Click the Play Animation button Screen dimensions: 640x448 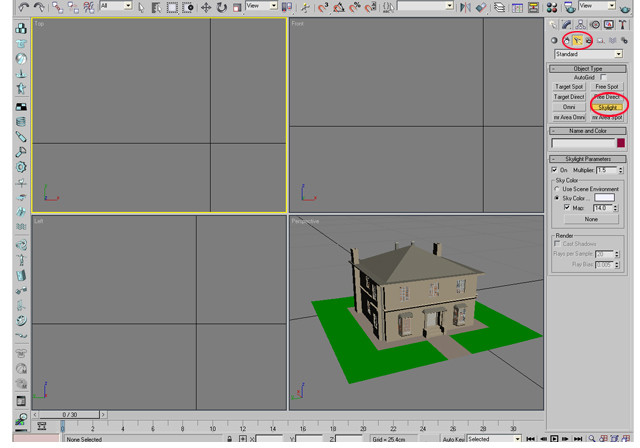(555, 438)
